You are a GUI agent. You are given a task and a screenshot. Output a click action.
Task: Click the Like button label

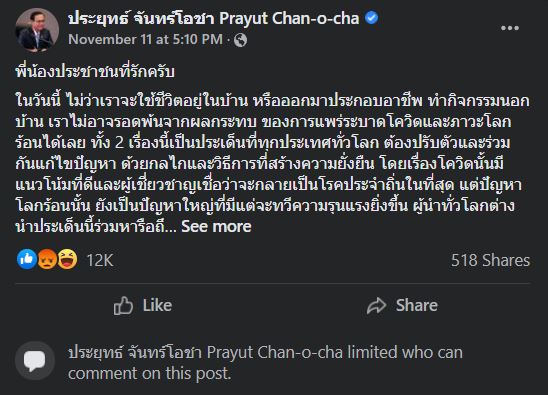tap(157, 305)
